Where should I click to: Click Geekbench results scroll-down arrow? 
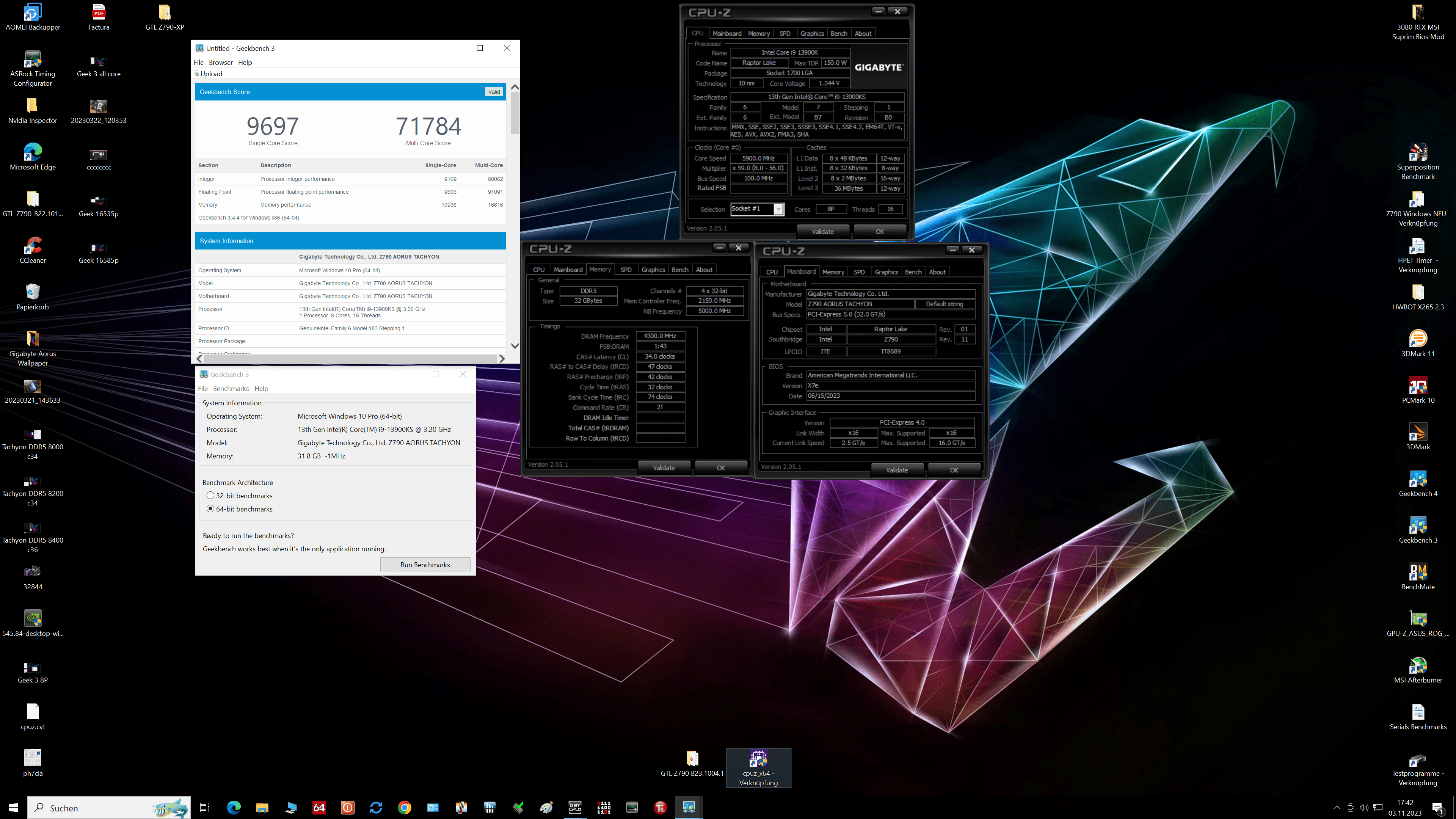pos(515,346)
